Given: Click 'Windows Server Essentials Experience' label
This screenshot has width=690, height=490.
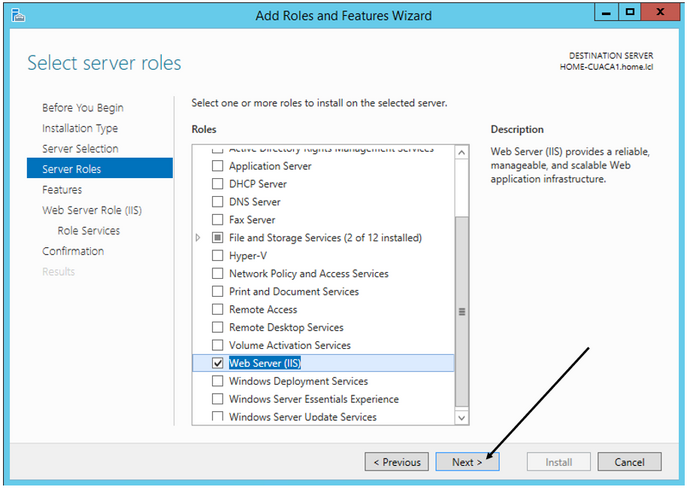Looking at the screenshot, I should [314, 399].
